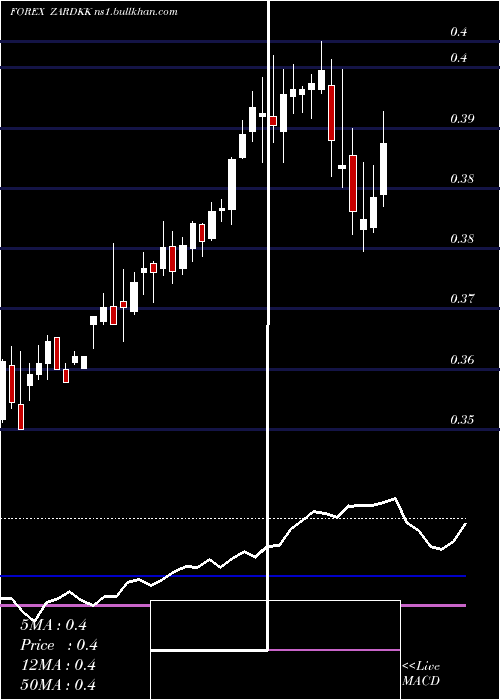Click the FOREX ZARDKK chart title text

click(x=51, y=12)
